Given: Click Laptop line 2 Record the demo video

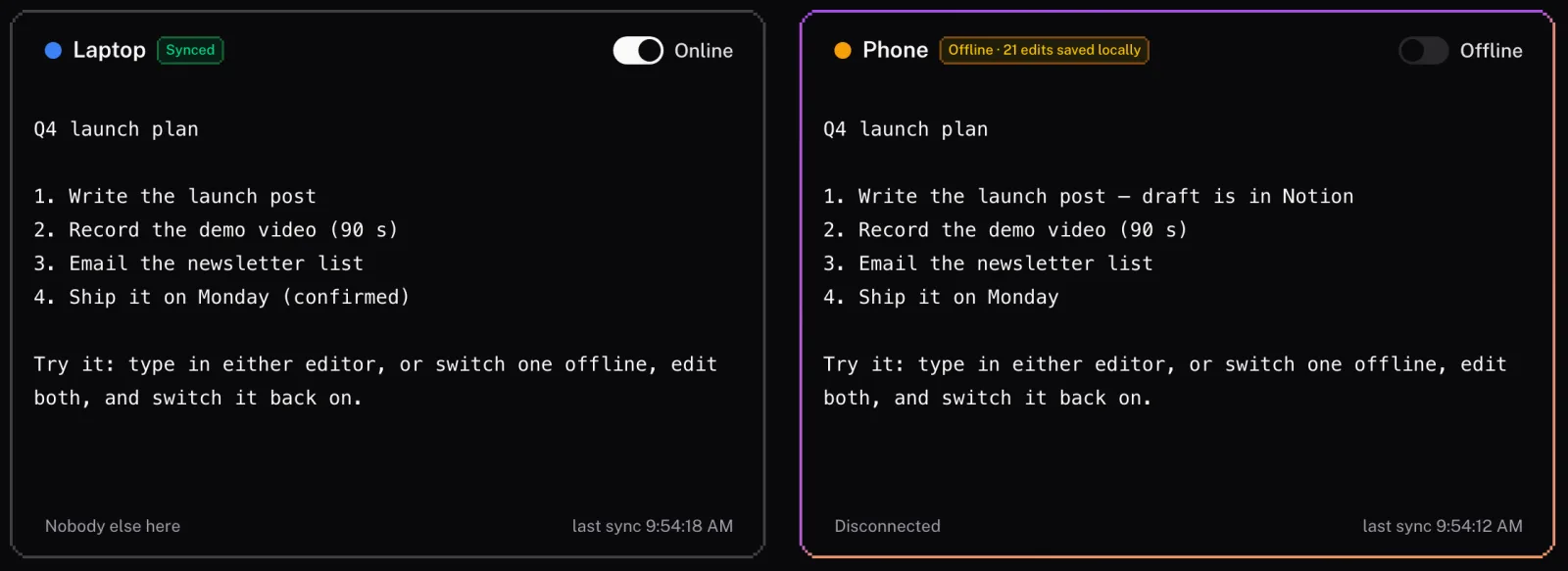Looking at the screenshot, I should tap(216, 230).
